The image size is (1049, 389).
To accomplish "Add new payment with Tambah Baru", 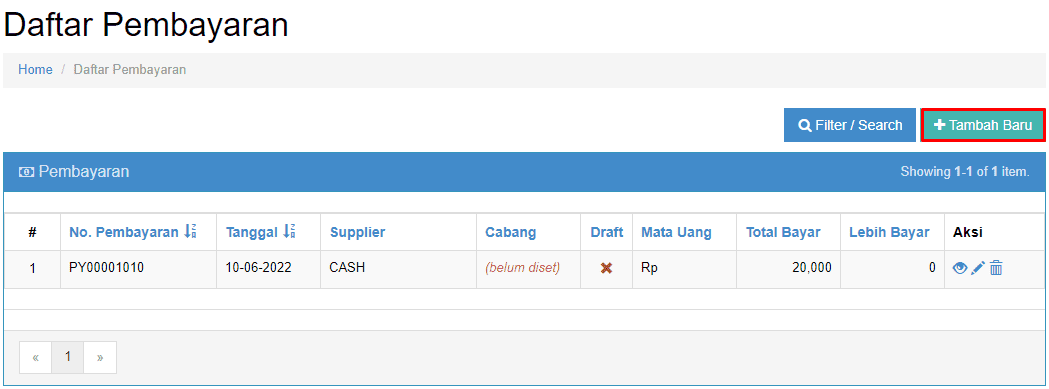I will (983, 125).
